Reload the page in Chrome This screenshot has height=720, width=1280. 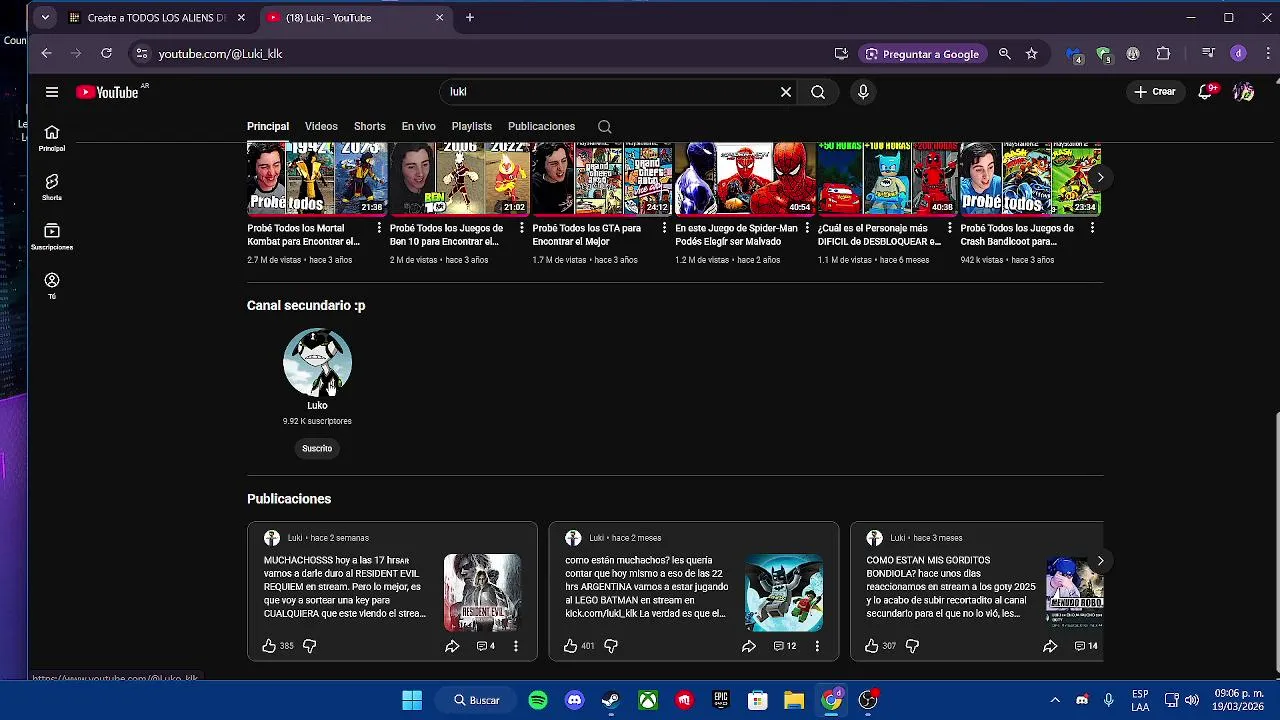pos(106,54)
